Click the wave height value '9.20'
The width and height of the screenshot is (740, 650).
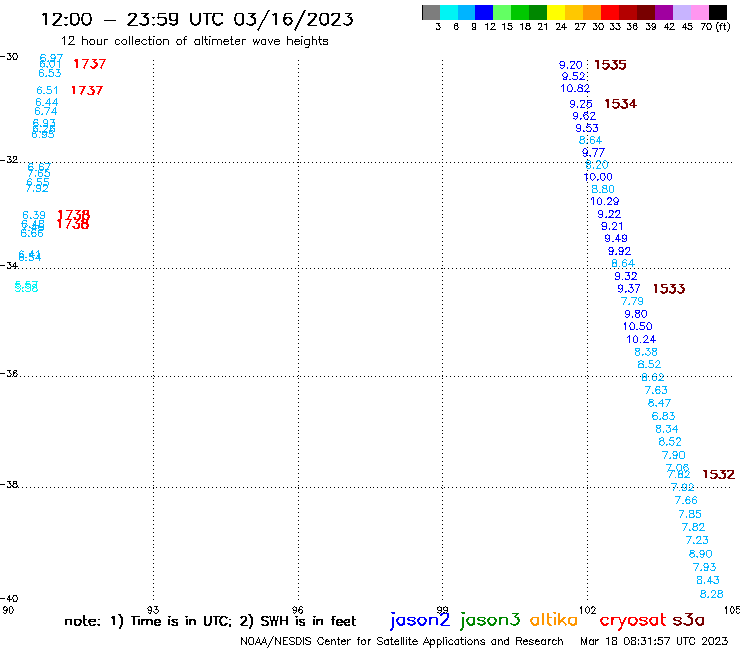coord(571,65)
